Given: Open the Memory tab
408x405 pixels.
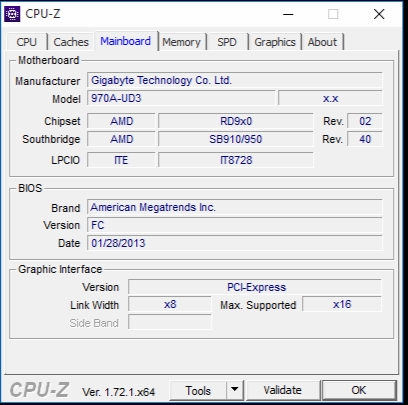Looking at the screenshot, I should tap(182, 42).
